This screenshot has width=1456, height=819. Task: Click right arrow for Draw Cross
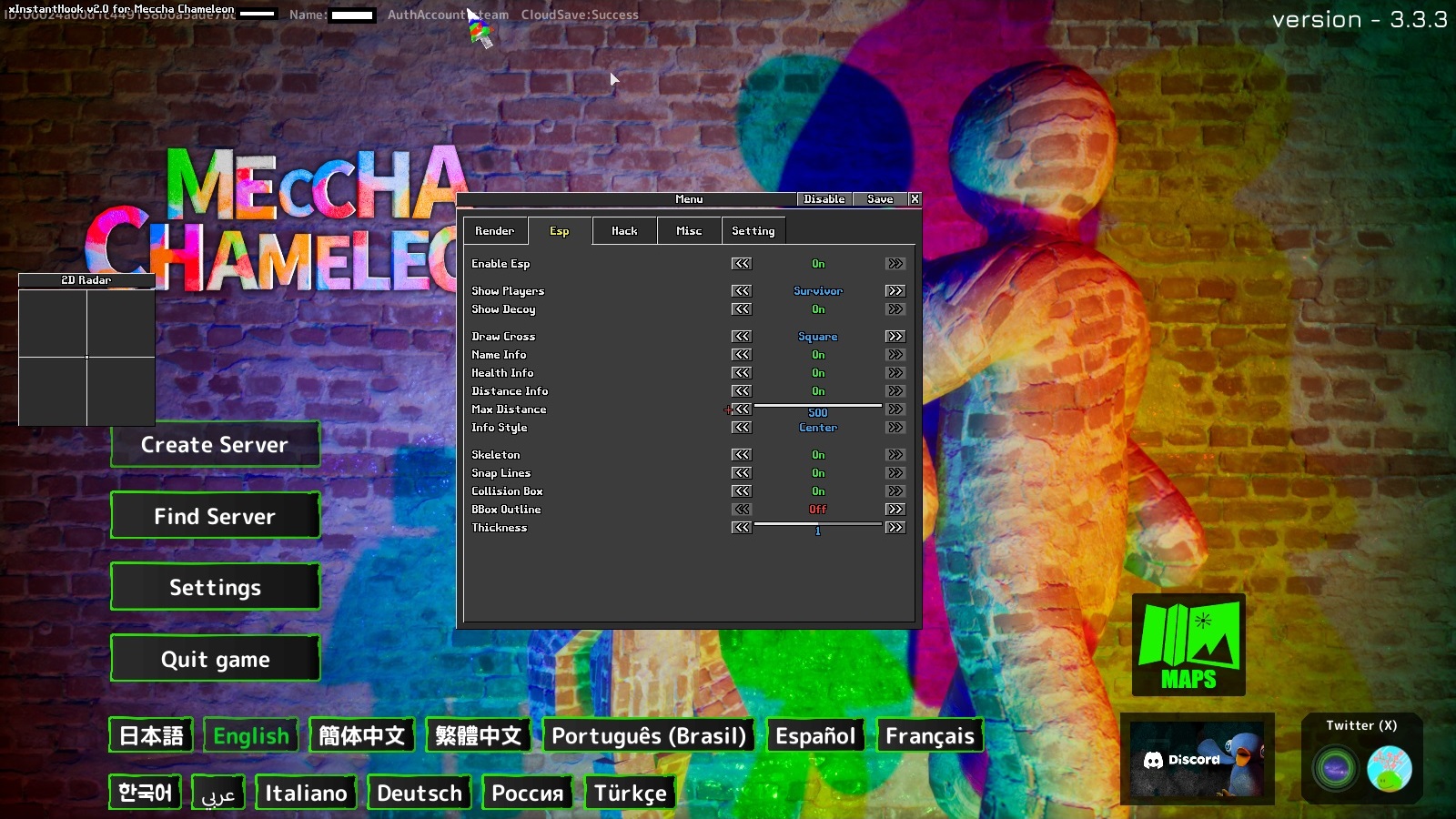coord(895,337)
